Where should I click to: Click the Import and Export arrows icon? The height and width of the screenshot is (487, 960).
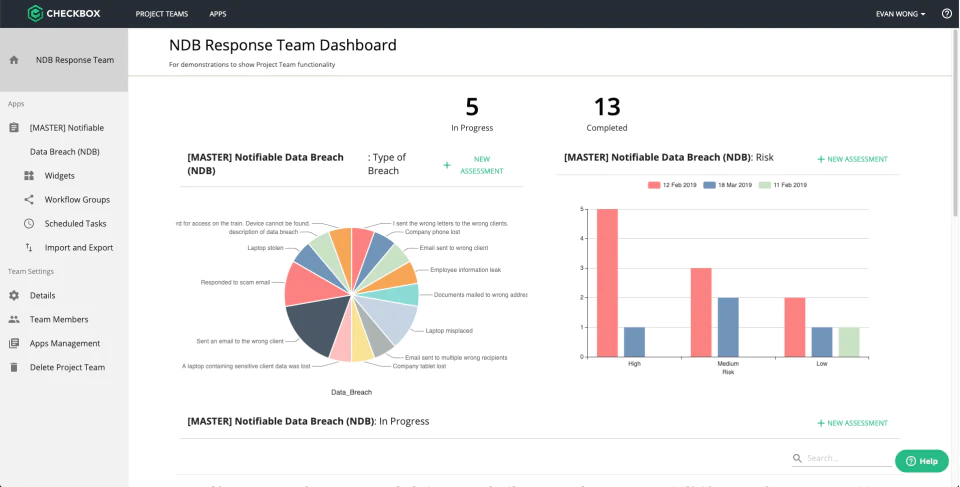click(29, 247)
